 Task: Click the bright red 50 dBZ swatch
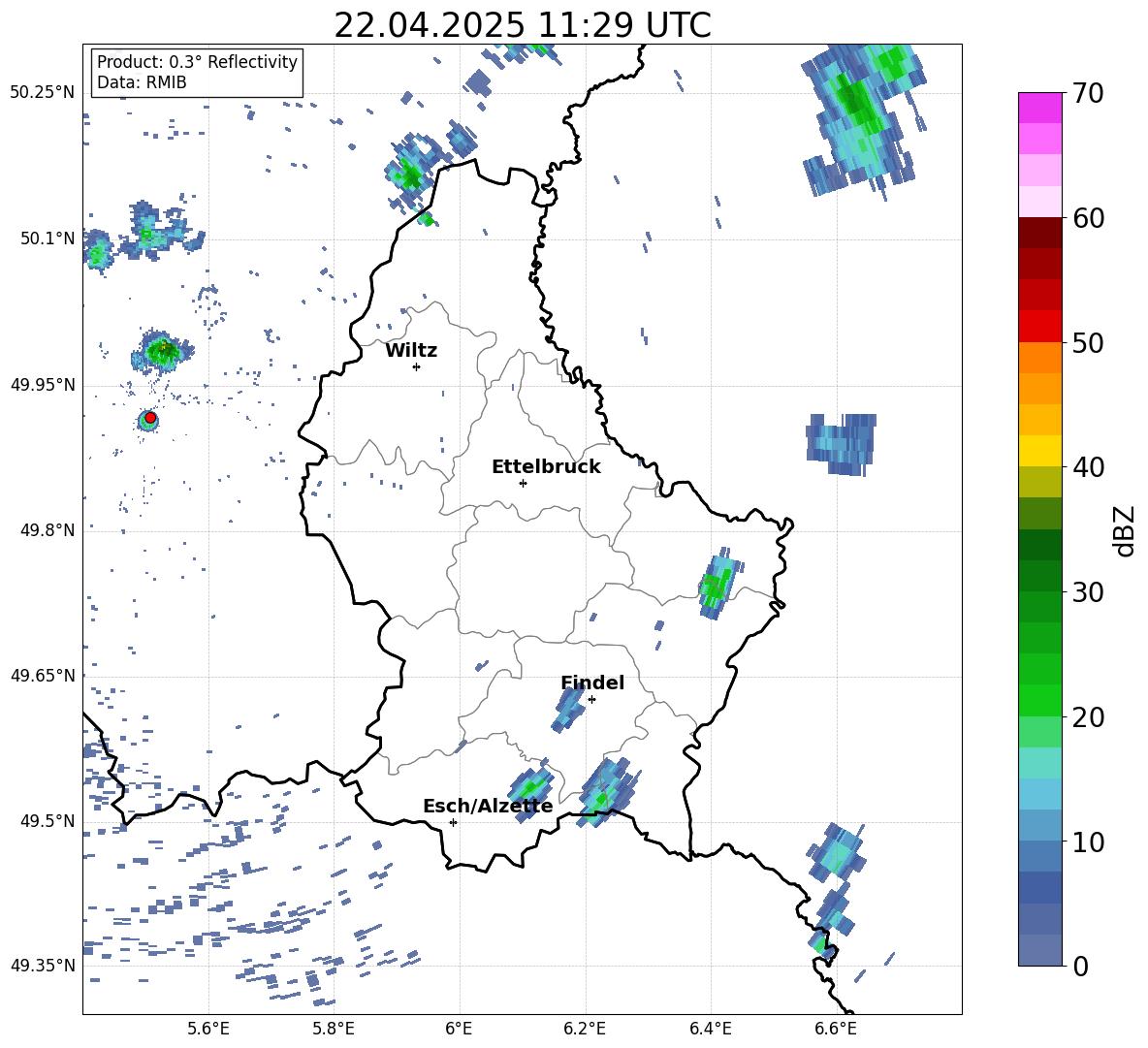click(1039, 327)
